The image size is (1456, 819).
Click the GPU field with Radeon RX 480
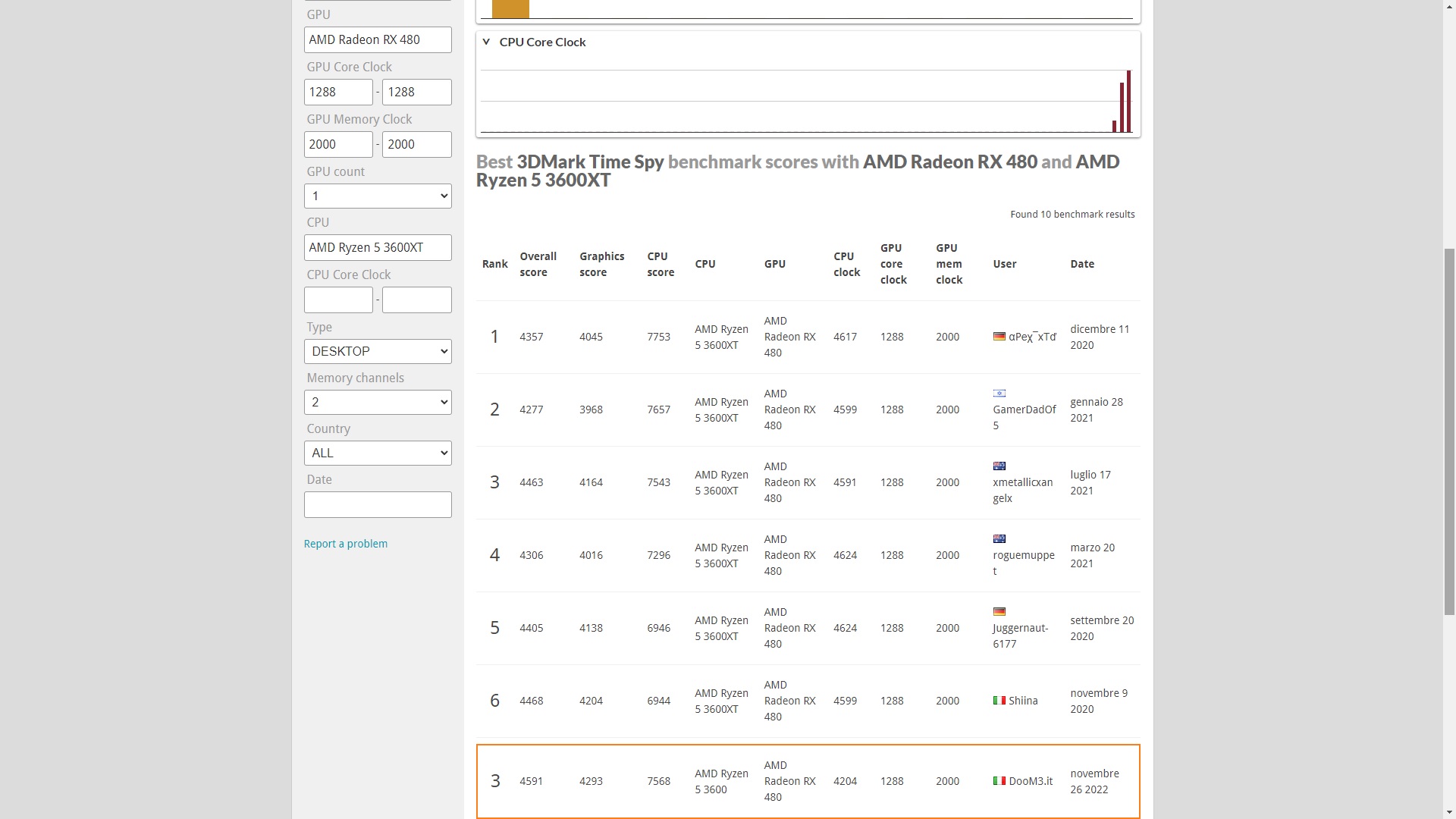coord(378,40)
